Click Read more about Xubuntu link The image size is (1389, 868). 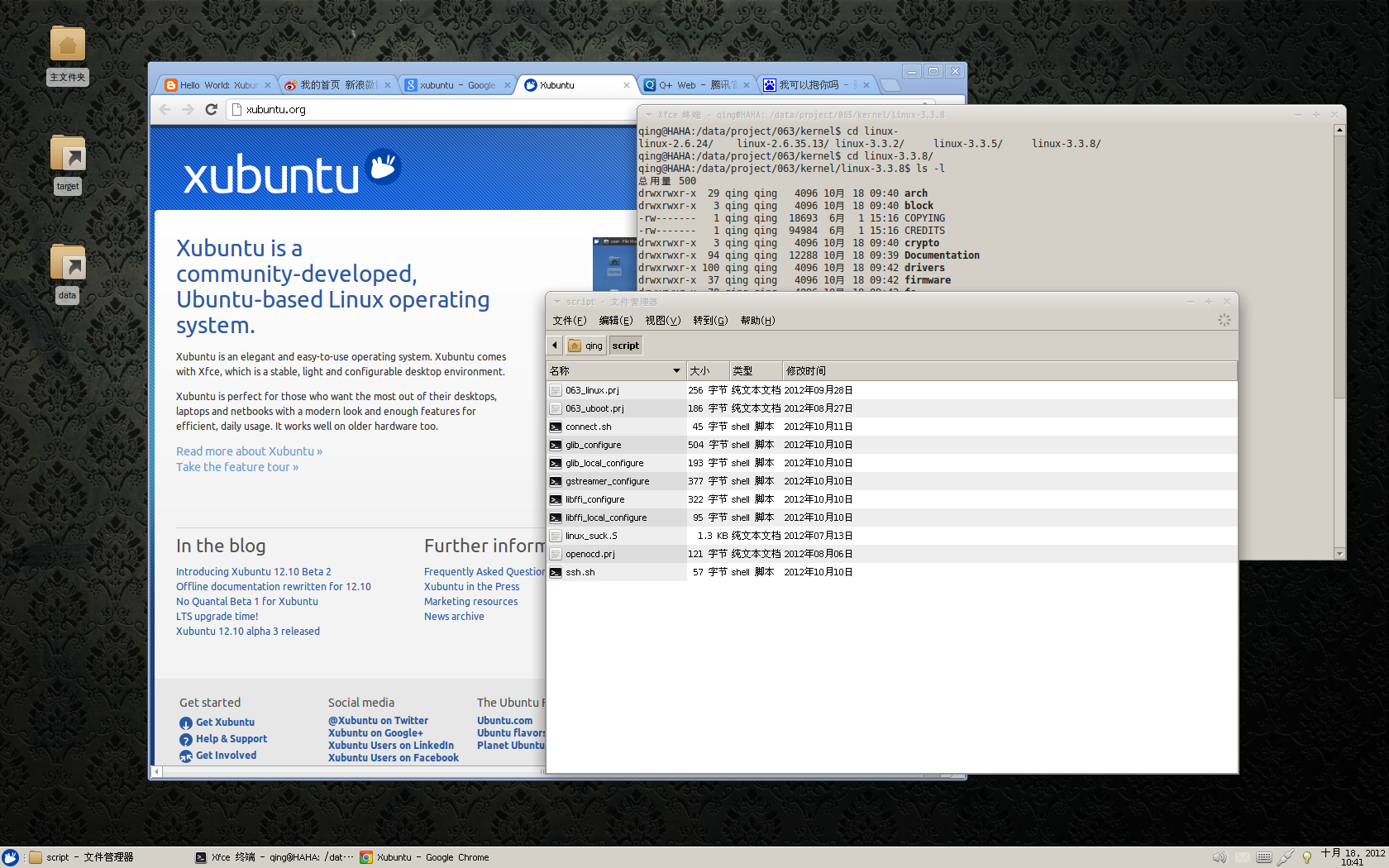pos(249,451)
